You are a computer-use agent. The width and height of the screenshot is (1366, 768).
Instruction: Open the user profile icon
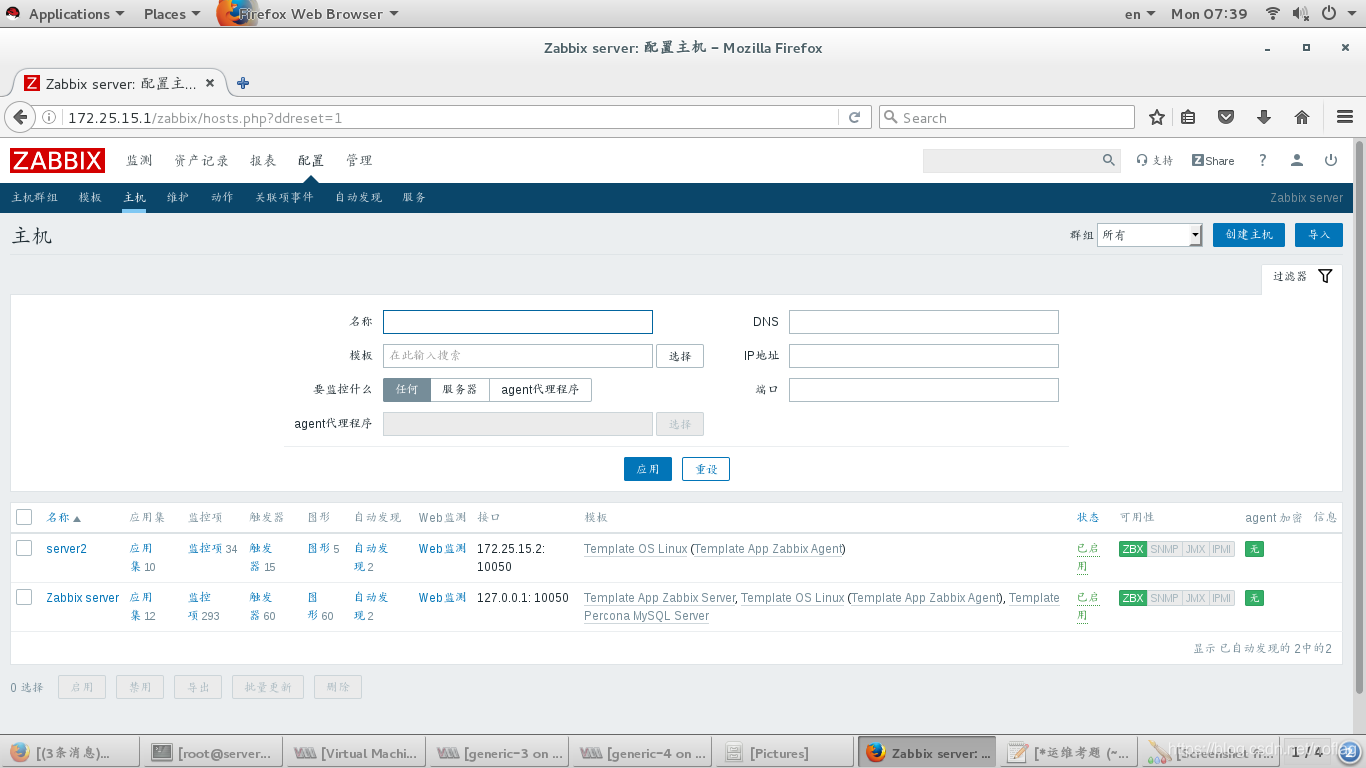tap(1297, 160)
